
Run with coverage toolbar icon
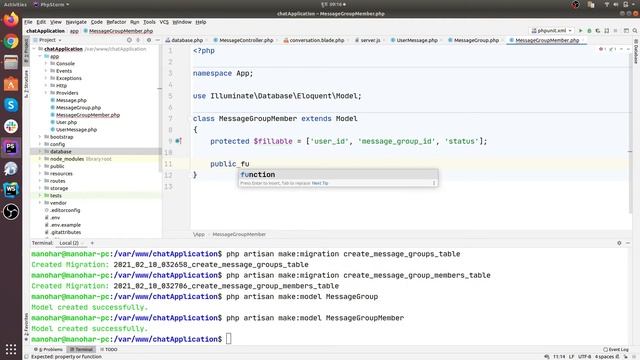click(598, 31)
